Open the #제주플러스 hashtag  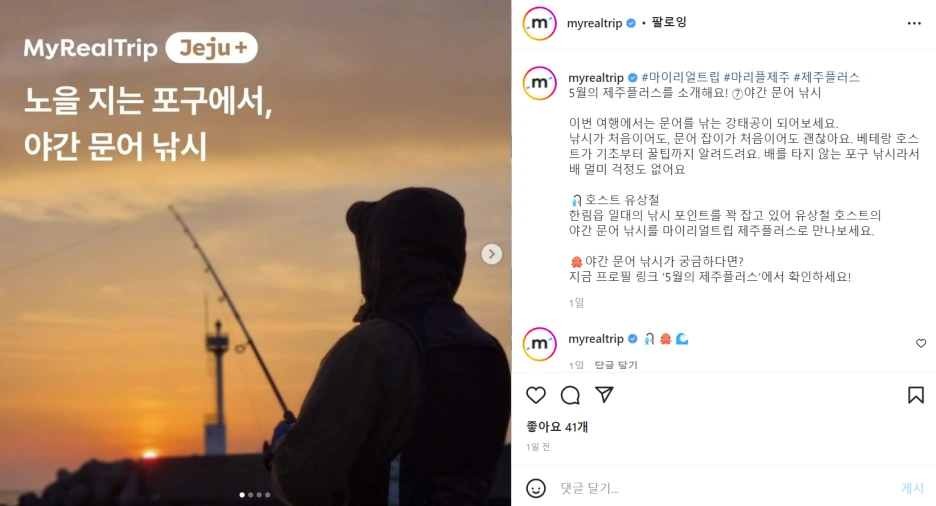[827, 77]
